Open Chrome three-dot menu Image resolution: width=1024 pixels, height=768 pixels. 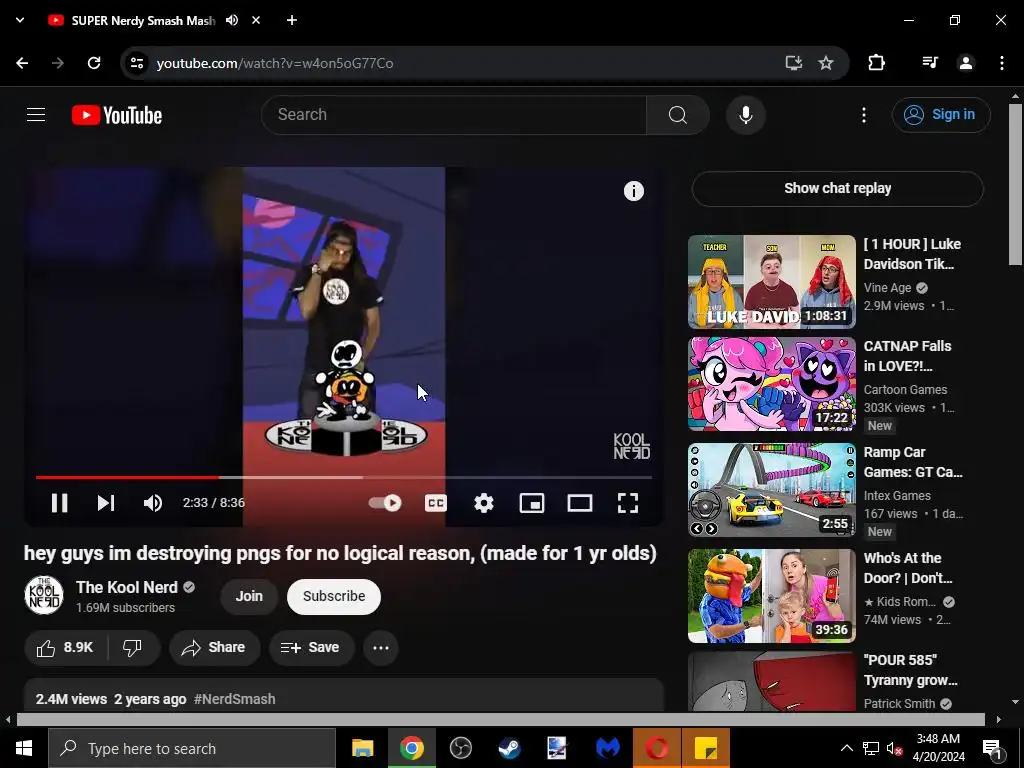pyautogui.click(x=1001, y=63)
